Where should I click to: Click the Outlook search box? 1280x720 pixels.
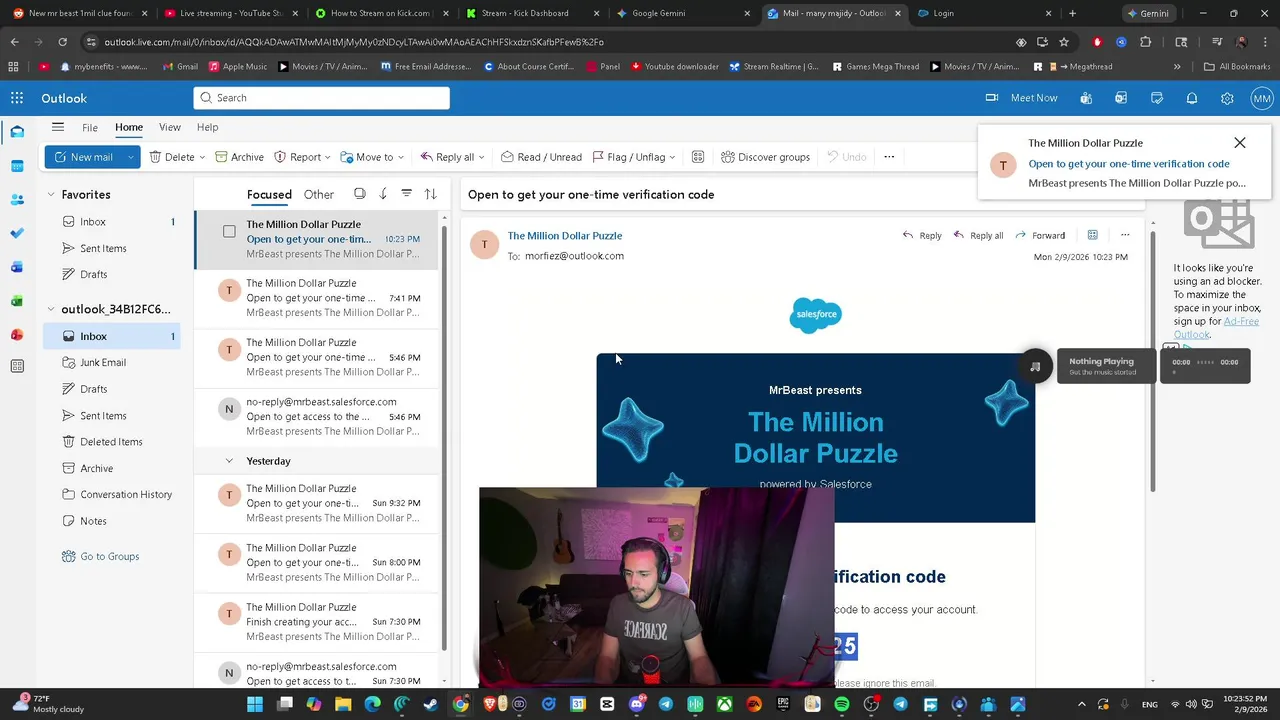coord(321,98)
